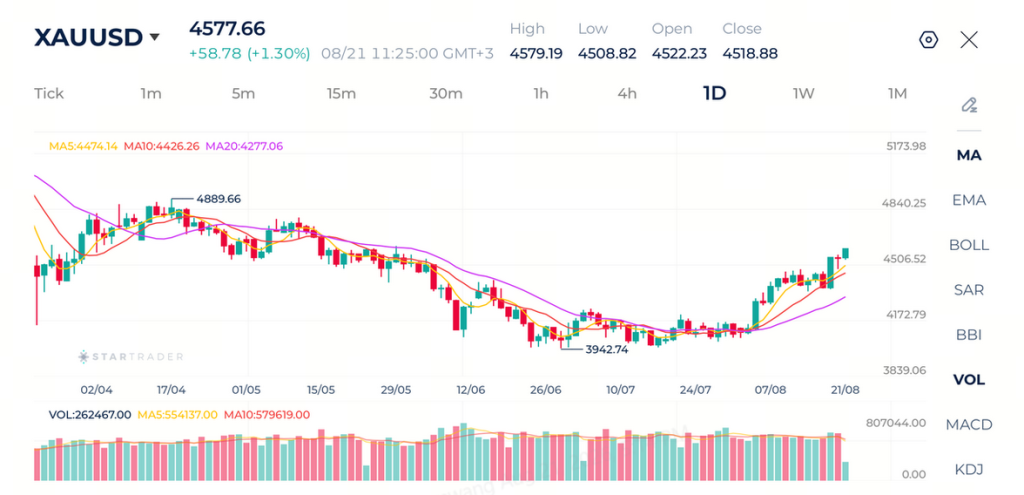
Task: Click the latest candlestick on 21/08
Action: 846,253
